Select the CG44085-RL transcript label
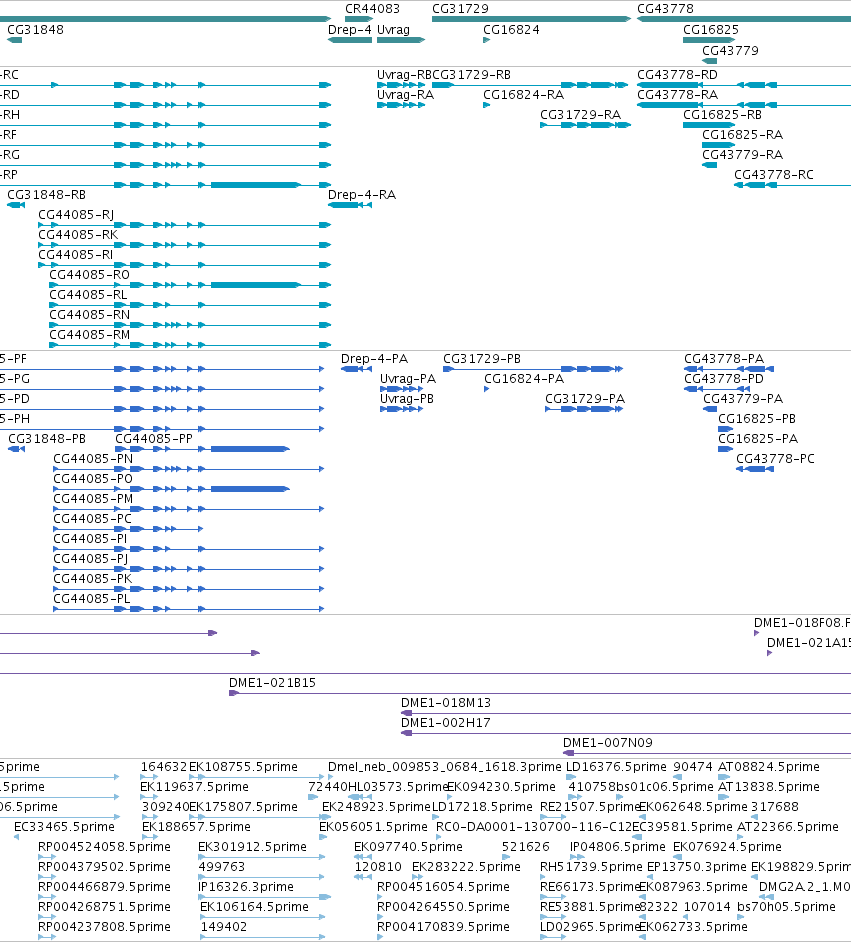The width and height of the screenshot is (851, 942). [88, 294]
